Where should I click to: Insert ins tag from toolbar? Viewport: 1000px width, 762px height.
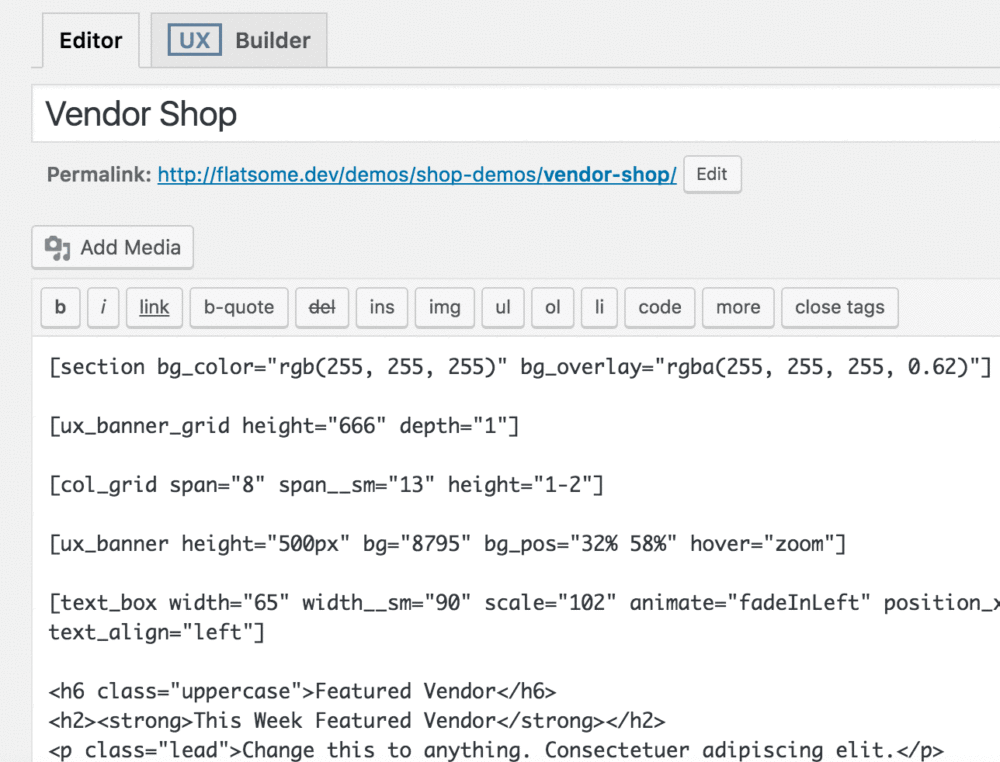(x=382, y=308)
